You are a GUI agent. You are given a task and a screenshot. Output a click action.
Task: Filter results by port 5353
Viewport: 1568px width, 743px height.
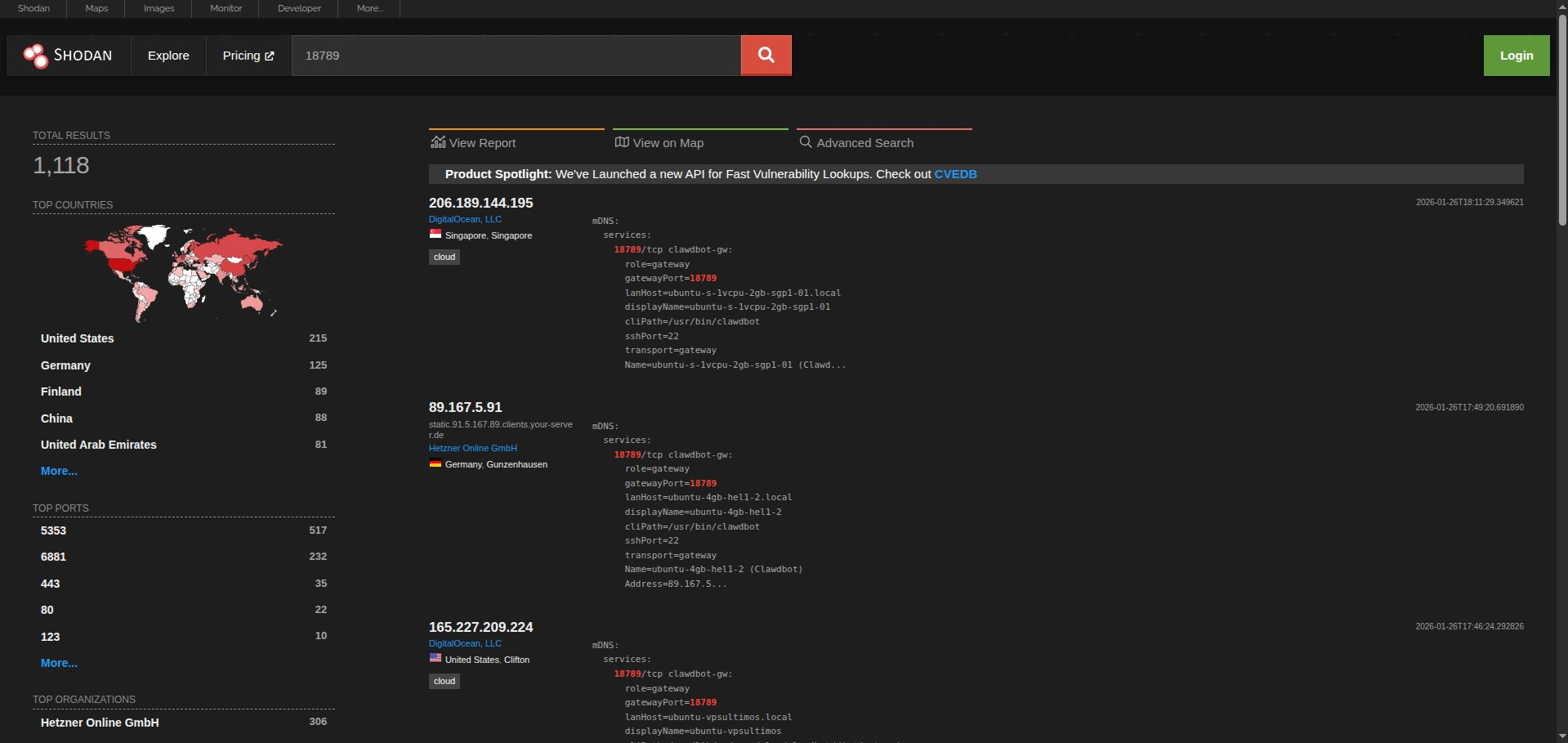pos(54,530)
